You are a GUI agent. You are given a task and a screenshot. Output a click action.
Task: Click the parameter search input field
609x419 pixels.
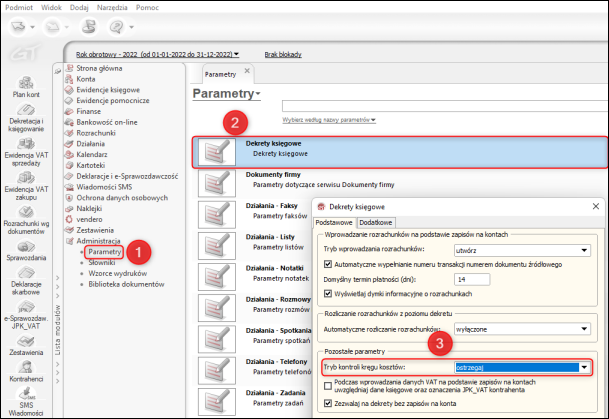(445, 106)
